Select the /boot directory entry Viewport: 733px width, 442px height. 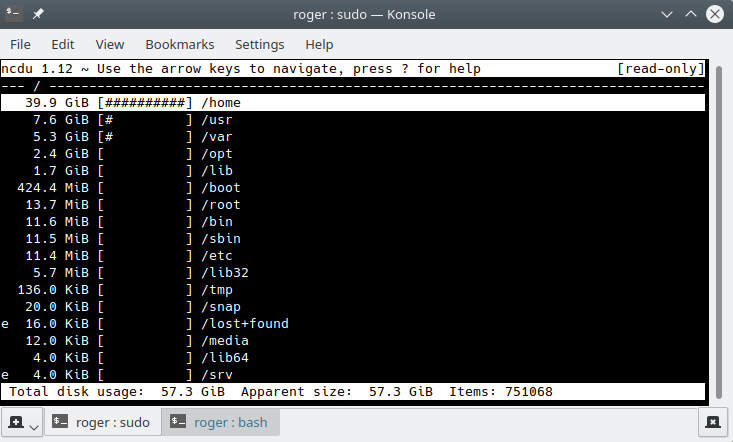point(220,188)
